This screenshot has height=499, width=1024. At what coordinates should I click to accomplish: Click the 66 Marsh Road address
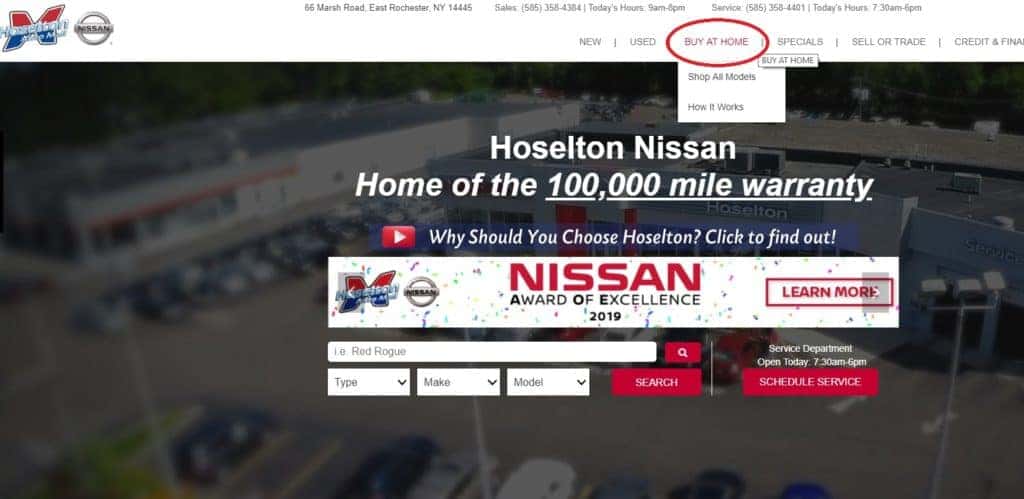tap(388, 8)
